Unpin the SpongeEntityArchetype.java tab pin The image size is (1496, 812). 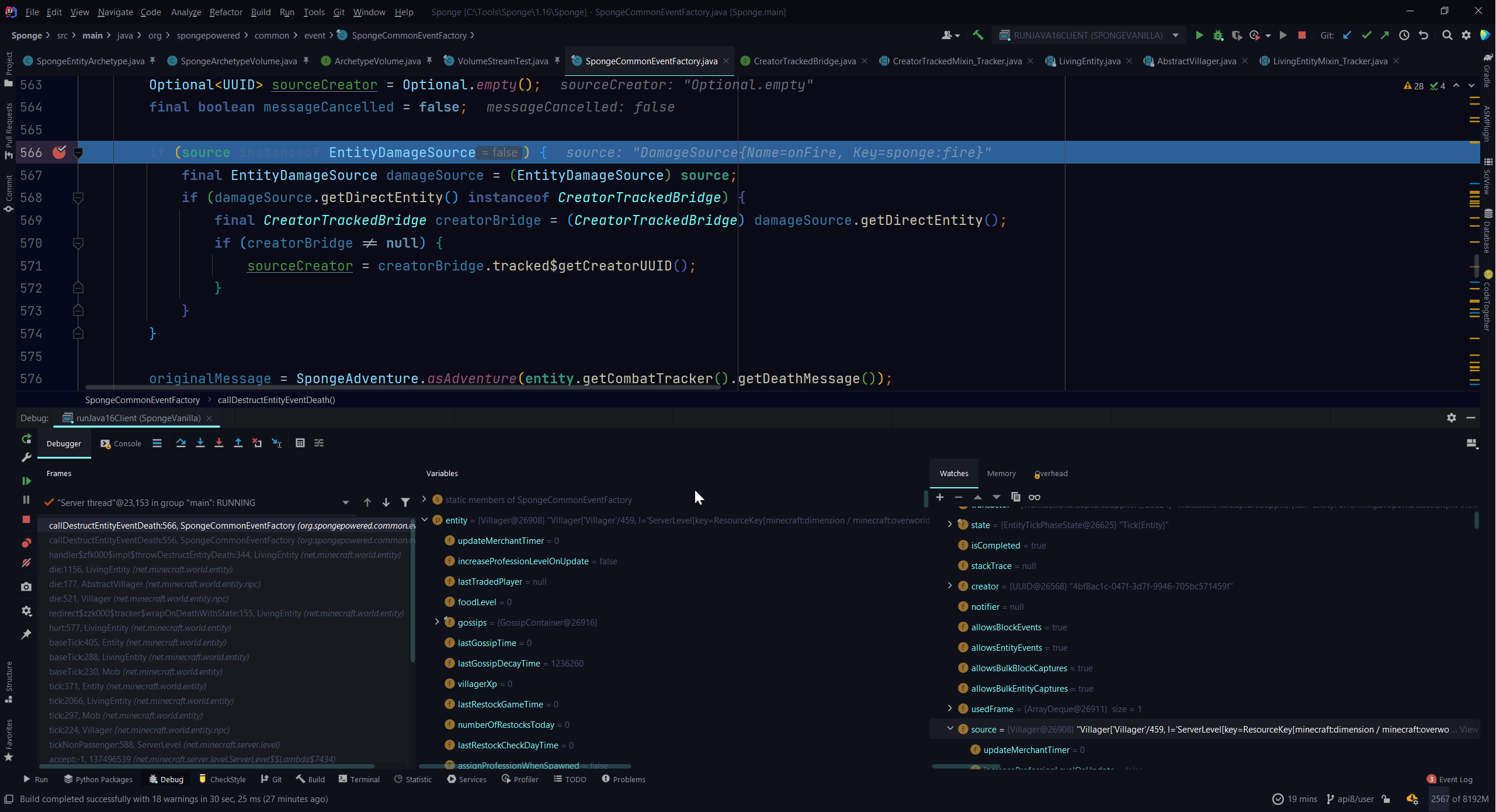pos(152,61)
